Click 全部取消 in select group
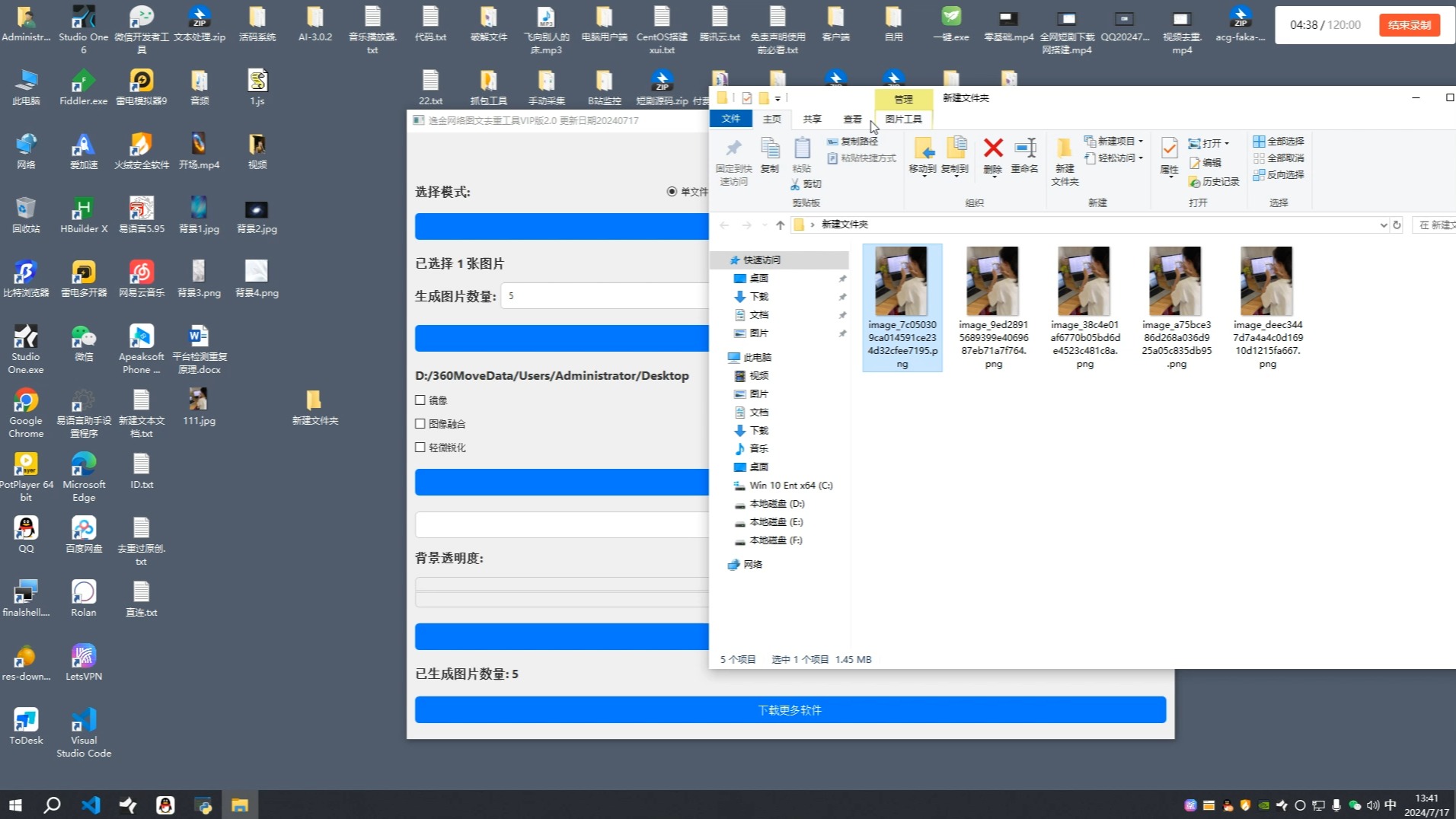 pos(1279,158)
